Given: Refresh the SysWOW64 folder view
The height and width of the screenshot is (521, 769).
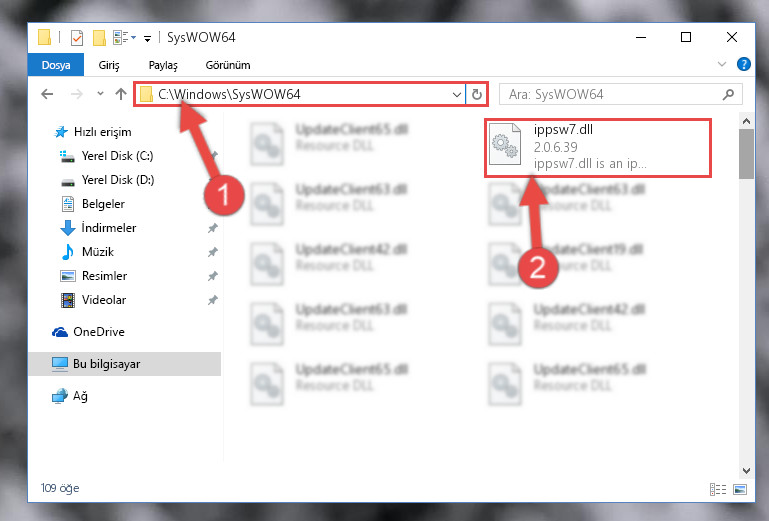Looking at the screenshot, I should coord(477,94).
